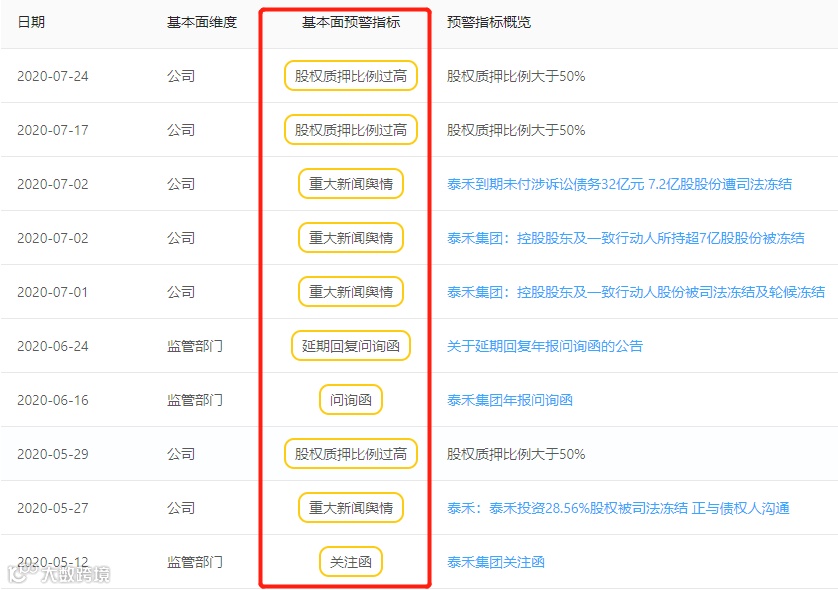Screen dimensions: 838x590
Task: Click 监管部门 in the 2020-06-16 row
Action: pos(195,400)
